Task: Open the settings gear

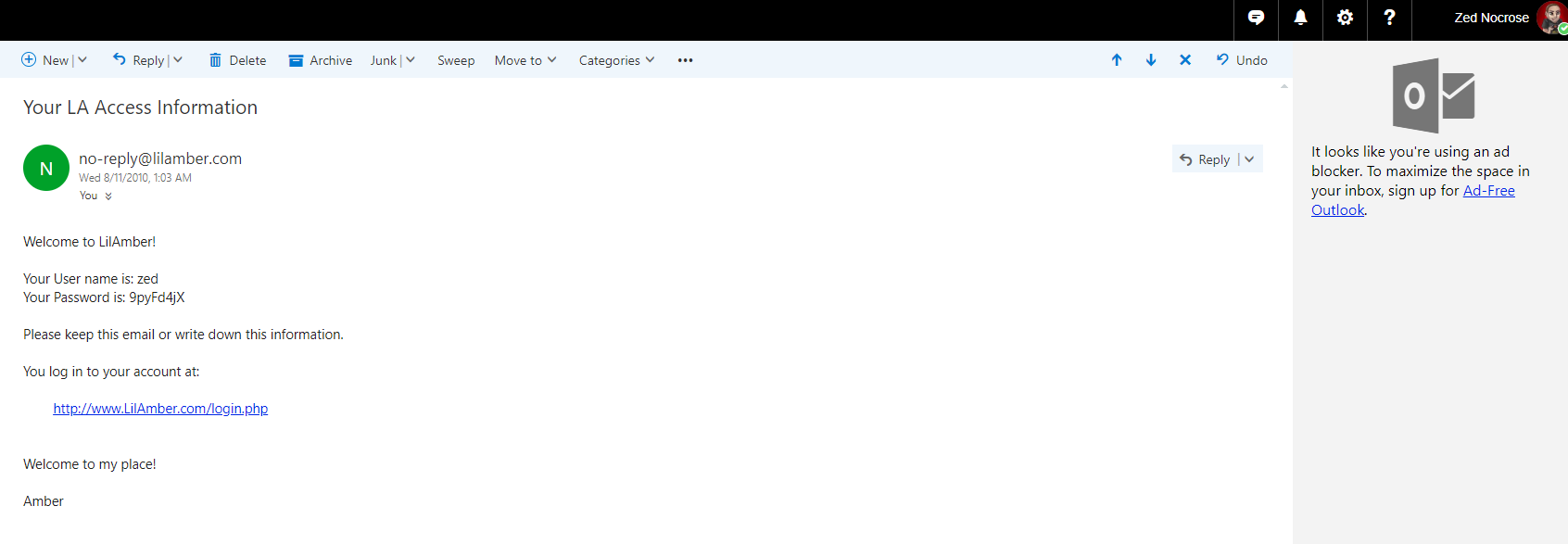Action: pyautogui.click(x=1345, y=18)
